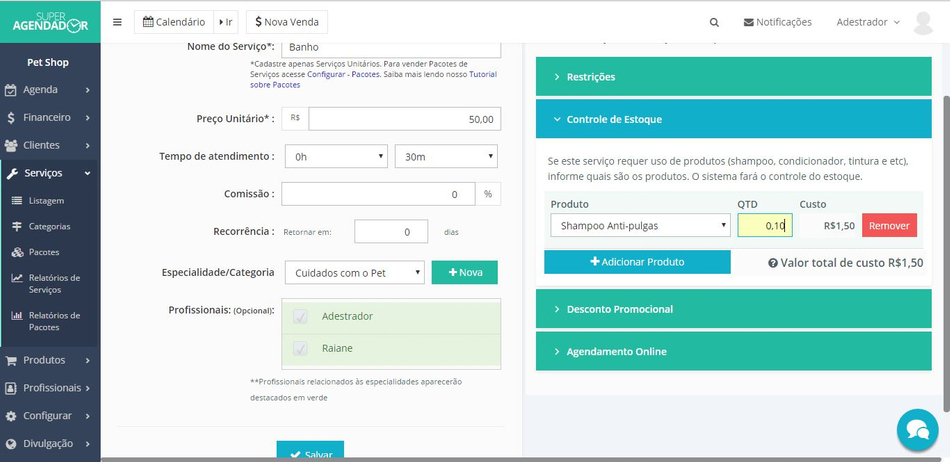950x462 pixels.
Task: Open the live chat bubble icon
Action: click(x=917, y=430)
